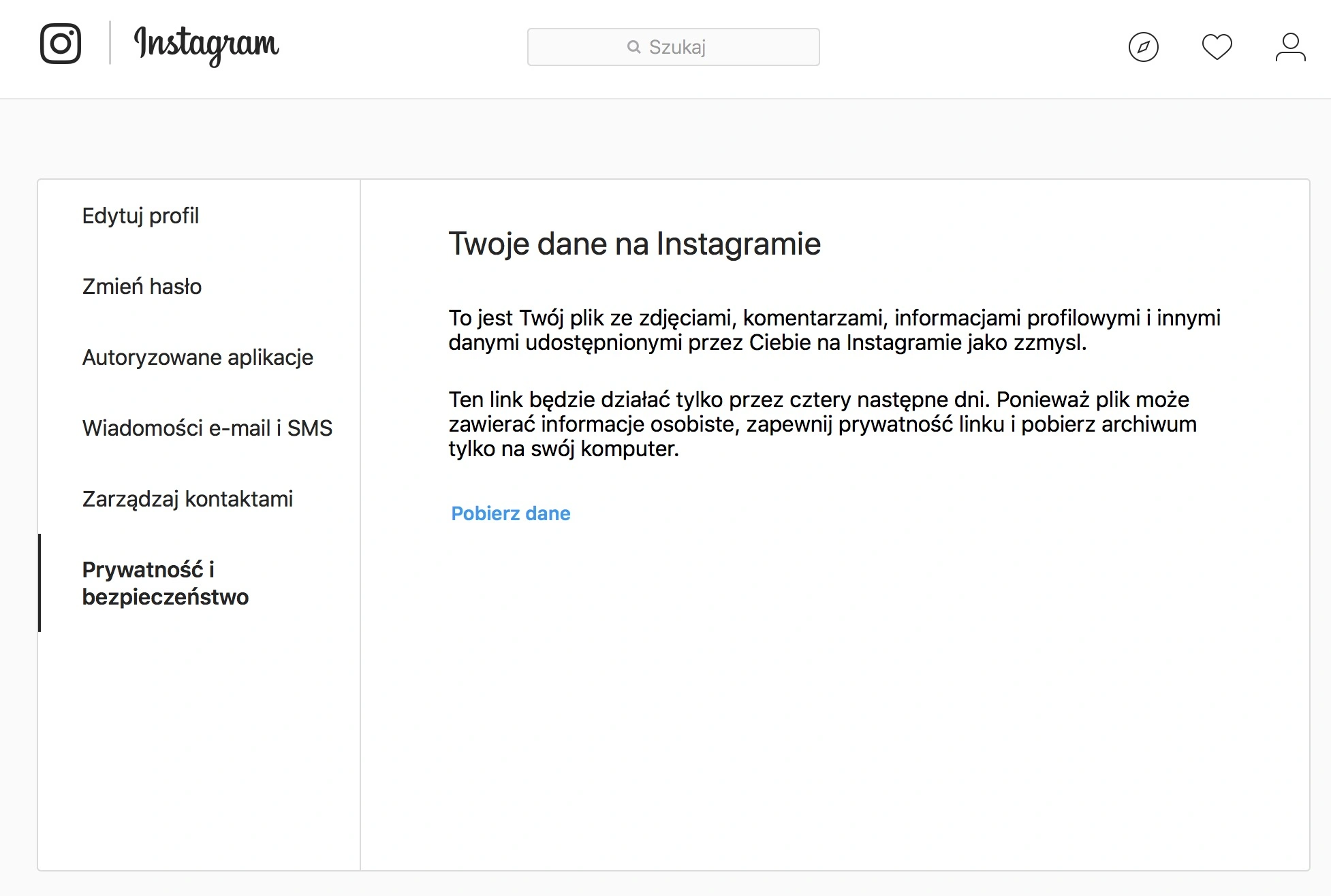Screen dimensions: 1331x896
Task: Click the Pobierz dane link
Action: [x=511, y=513]
